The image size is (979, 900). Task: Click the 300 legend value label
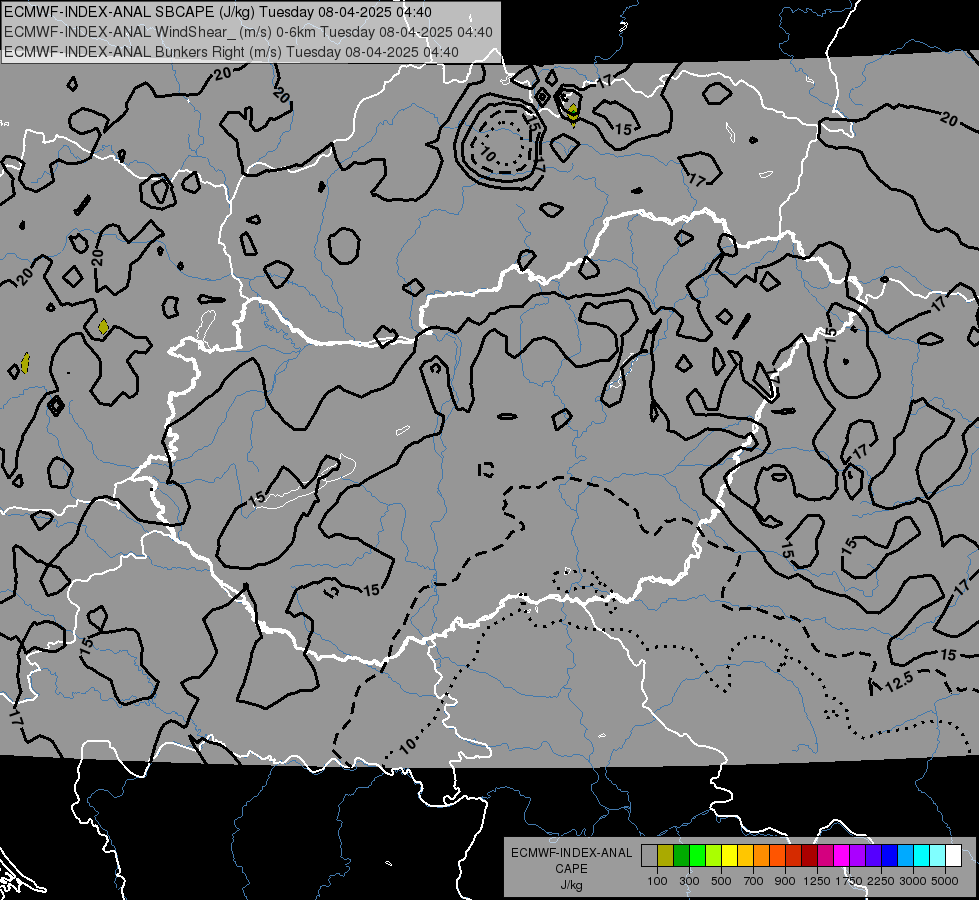(x=689, y=881)
